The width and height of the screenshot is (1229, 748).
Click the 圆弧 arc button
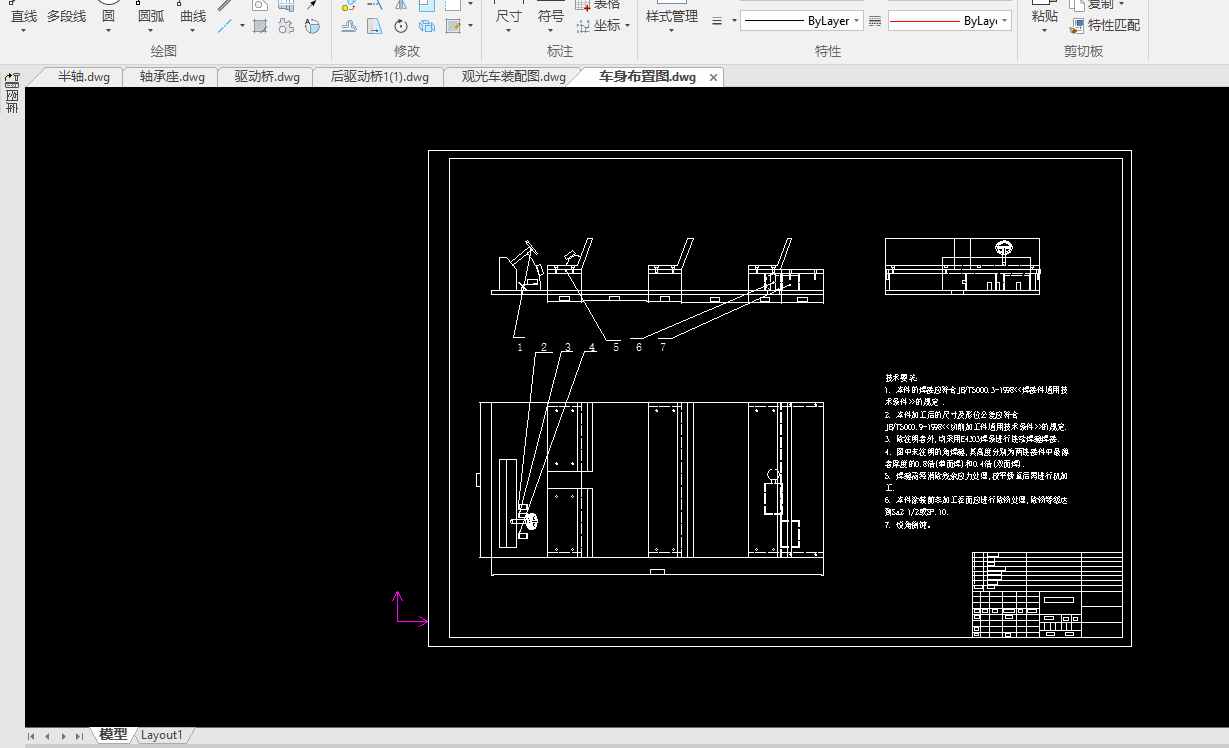151,16
